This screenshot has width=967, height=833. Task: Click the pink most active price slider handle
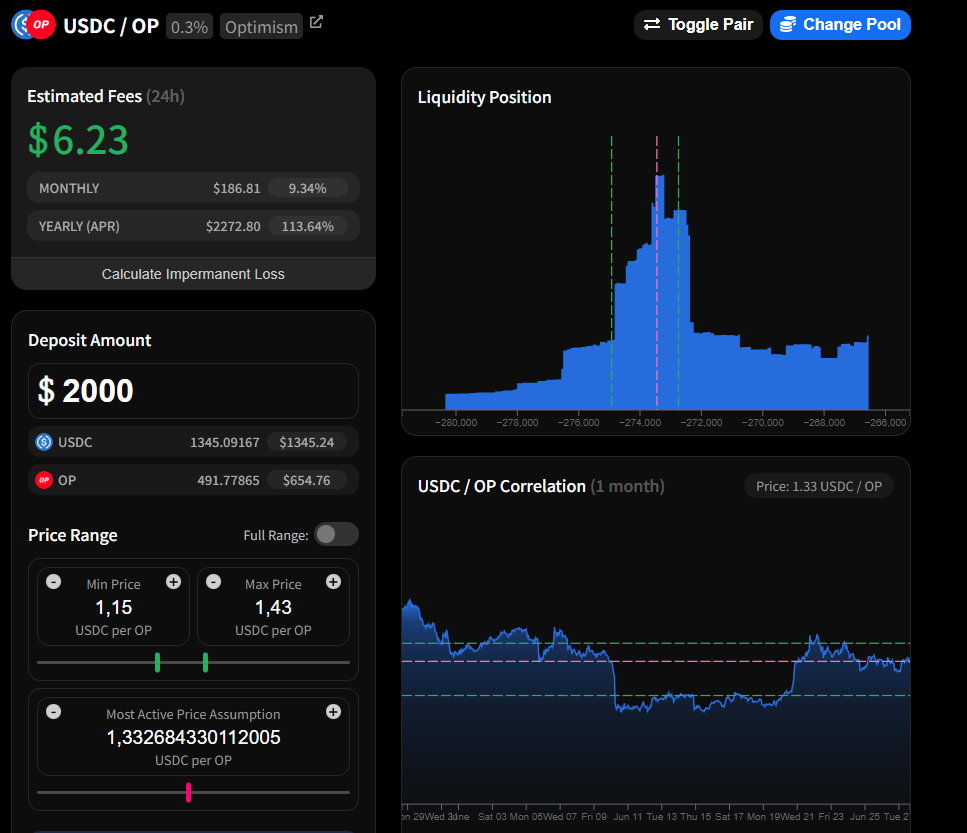(188, 792)
